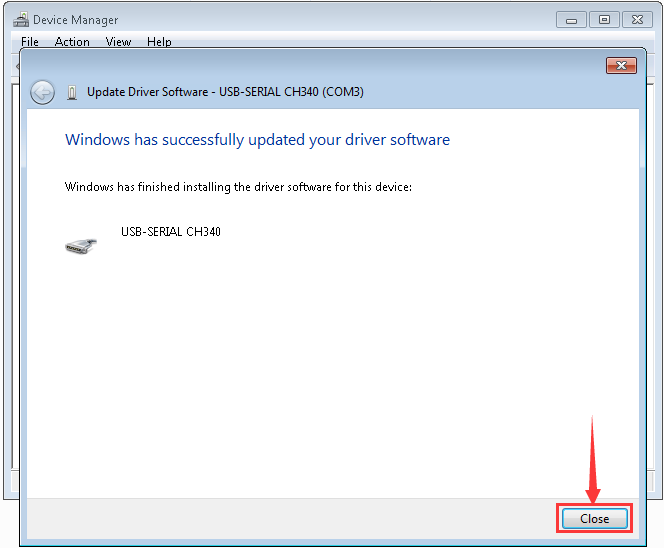Click the Device Manager icon in the title bar
Screen dimensions: 664x548
tap(21, 19)
